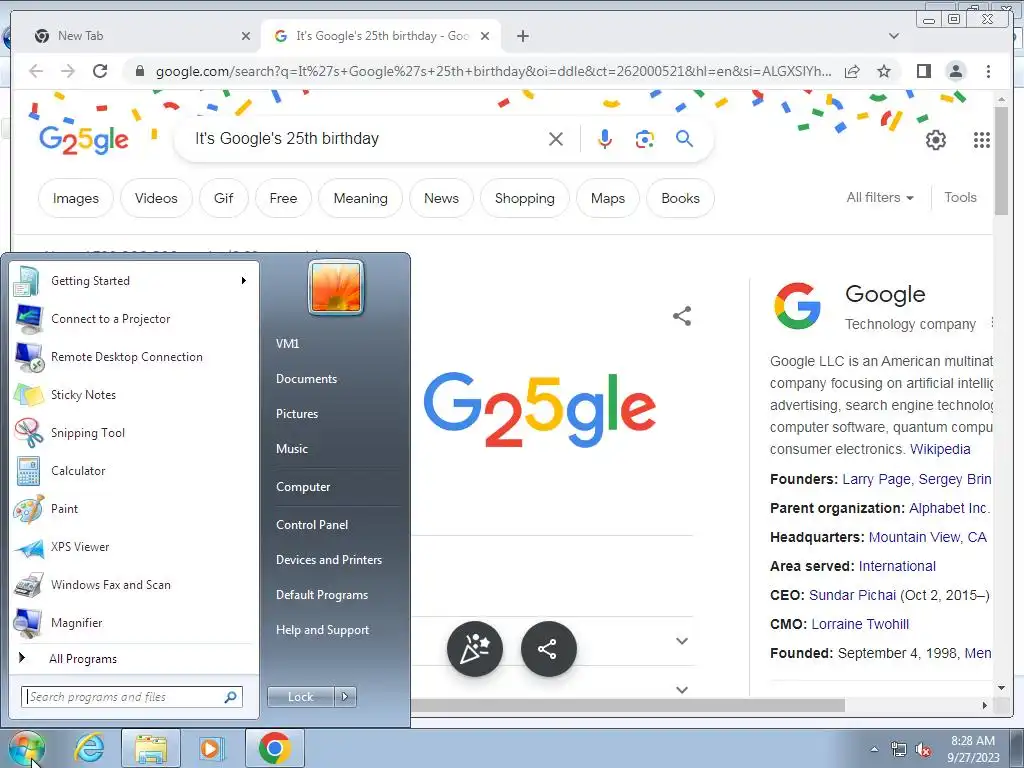
Task: Switch to the New Tab tab
Action: (142, 36)
